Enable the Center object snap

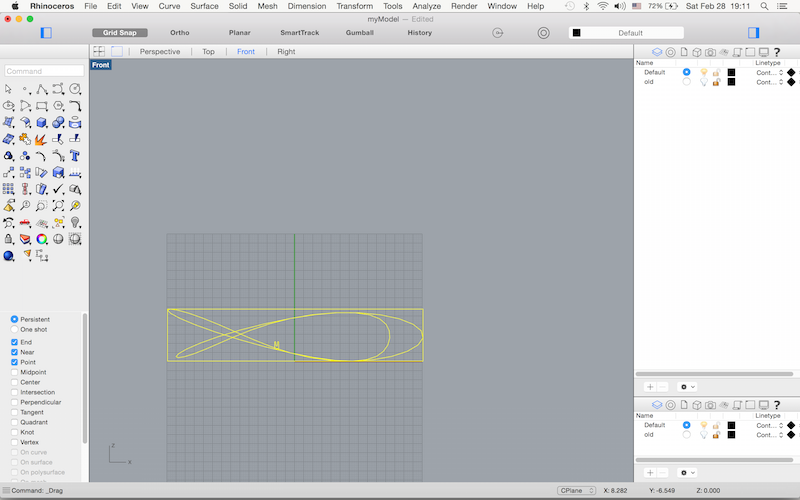14,383
